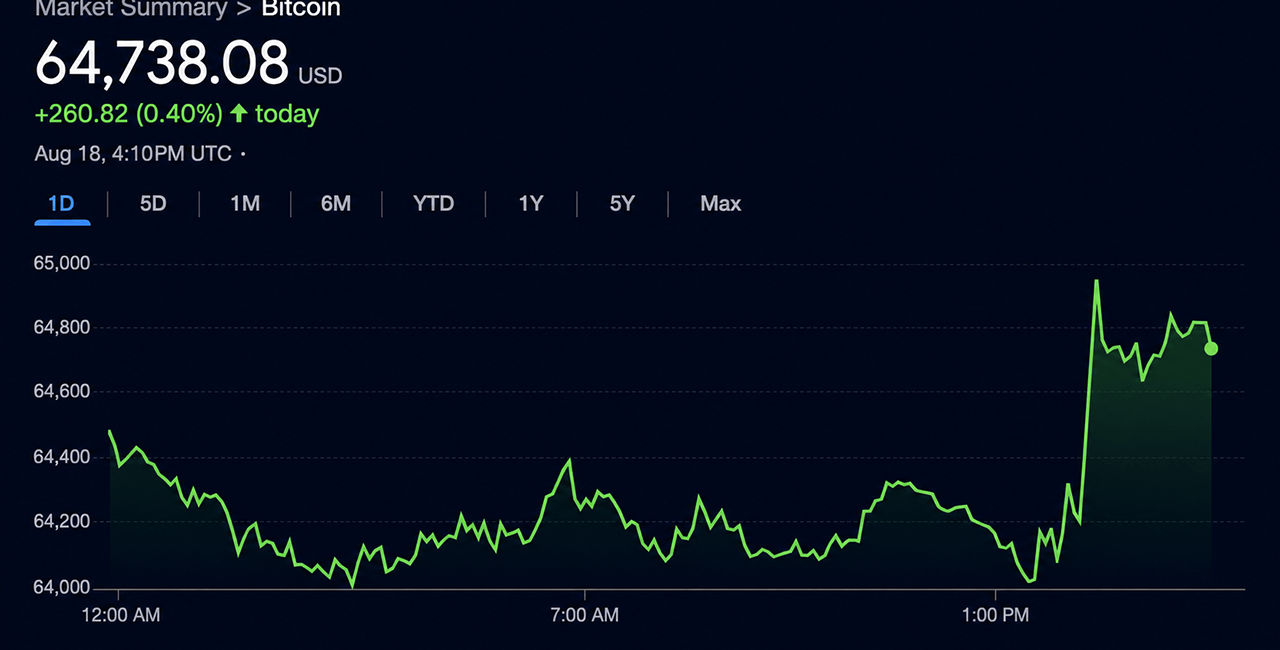Viewport: 1280px width, 650px height.
Task: Click the 64,000 y-axis label
Action: (x=62, y=587)
